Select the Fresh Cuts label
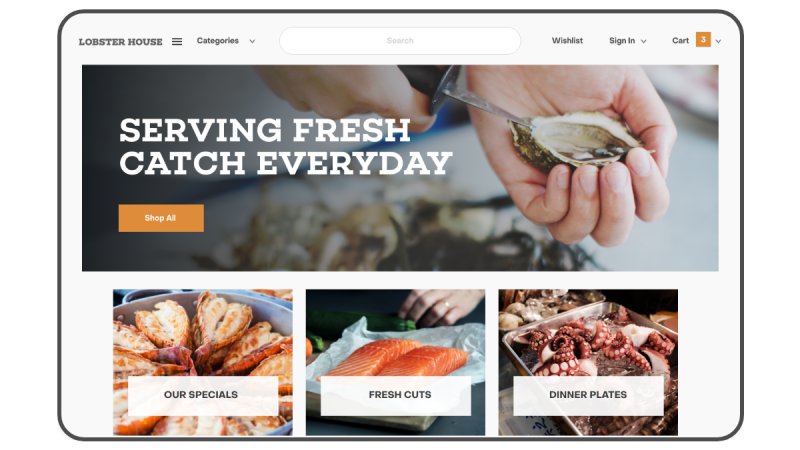The height and width of the screenshot is (450, 800). pyautogui.click(x=400, y=395)
